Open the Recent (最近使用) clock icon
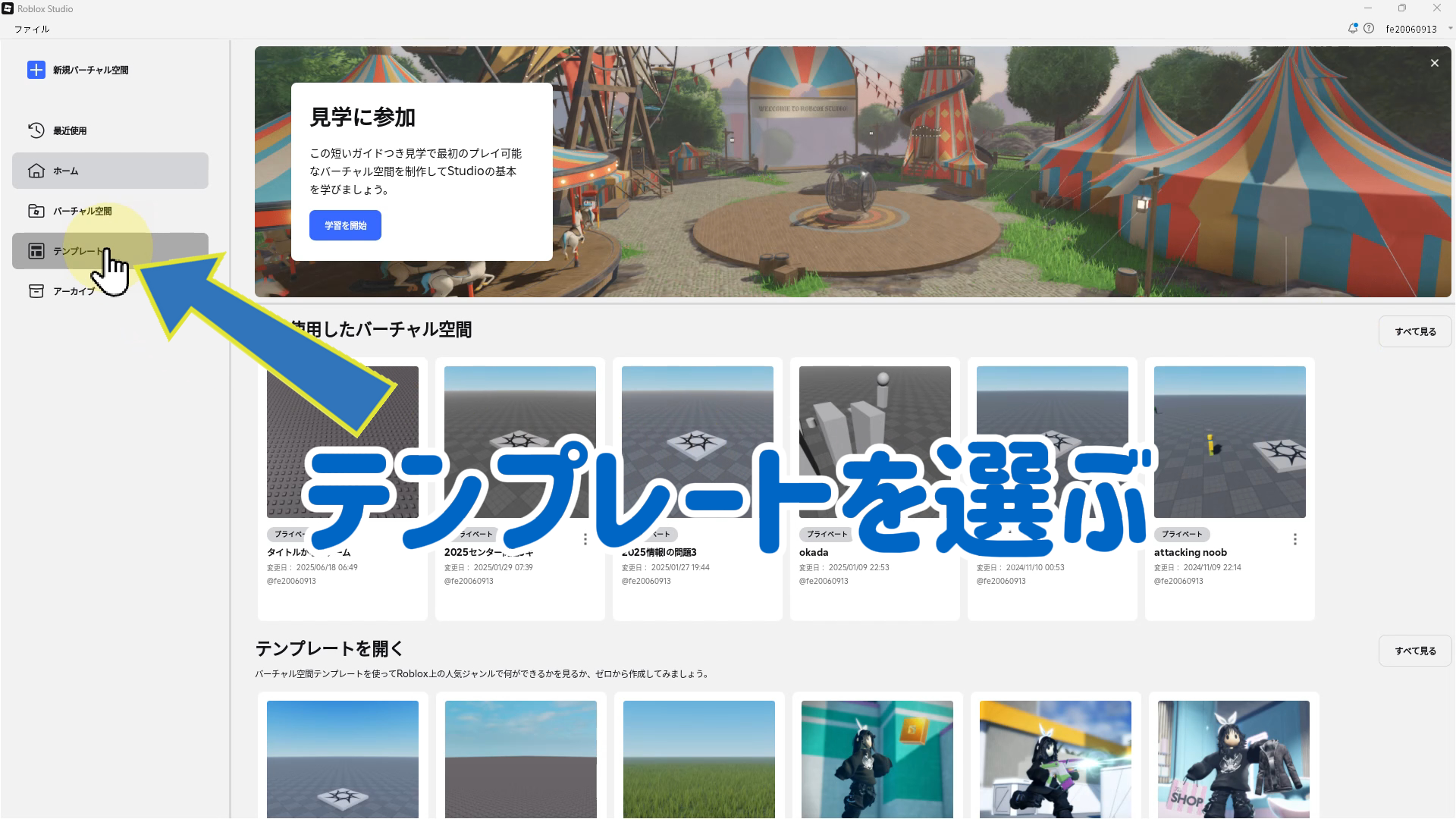The width and height of the screenshot is (1456, 819). tap(36, 130)
